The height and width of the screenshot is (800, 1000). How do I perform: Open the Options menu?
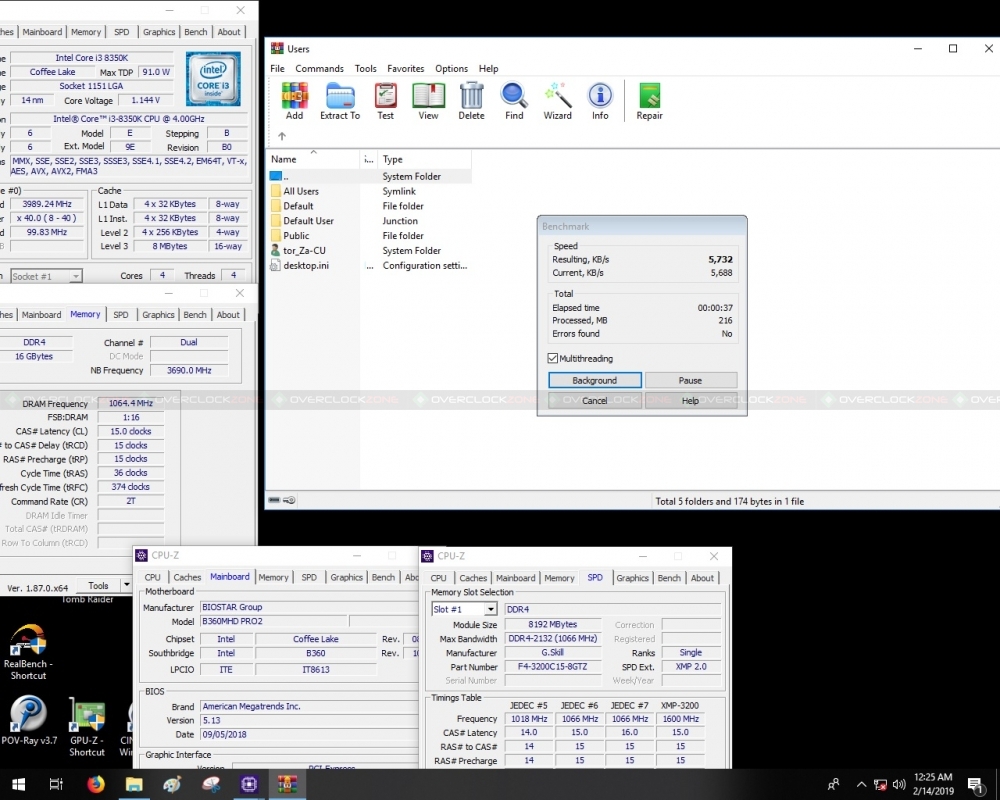tap(452, 68)
